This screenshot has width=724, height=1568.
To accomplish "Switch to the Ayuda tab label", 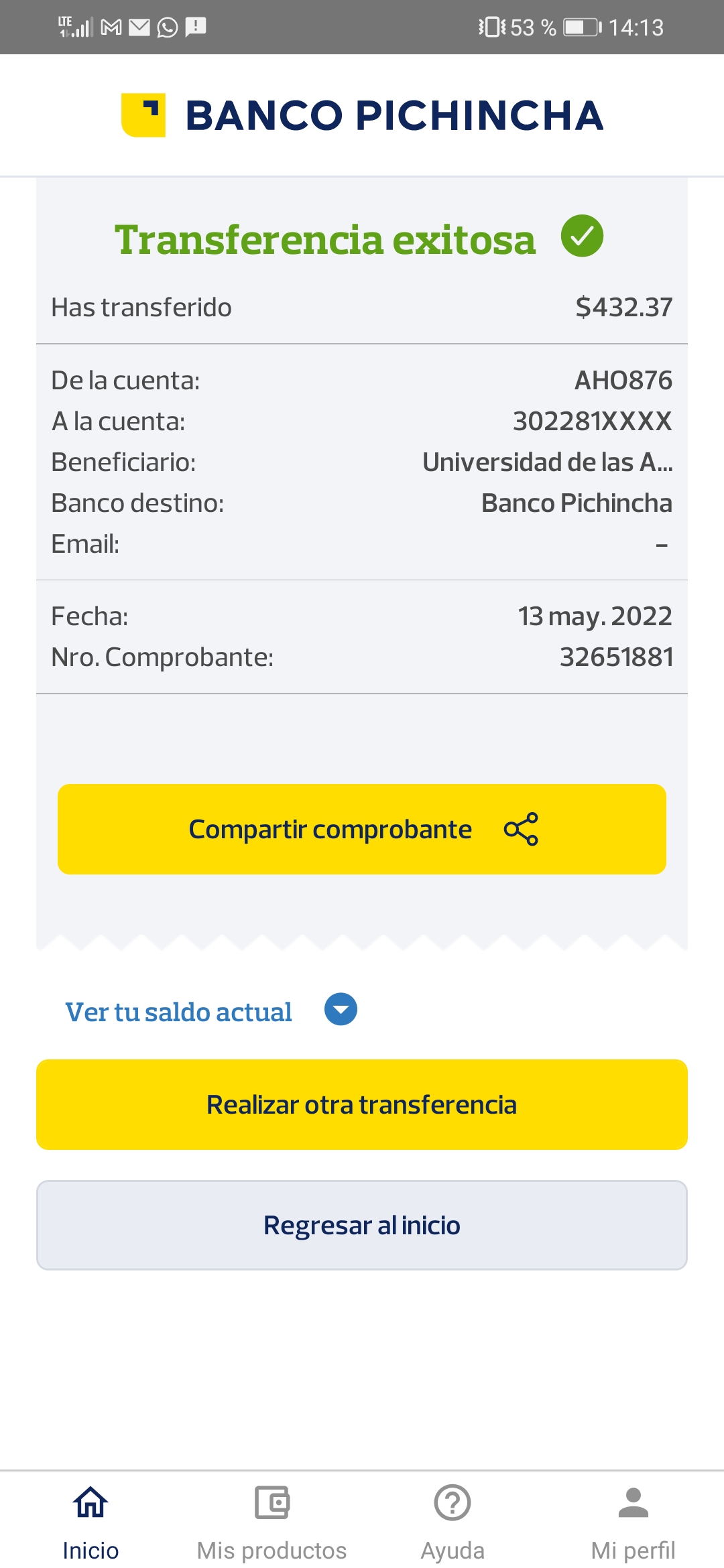I will click(x=452, y=1551).
